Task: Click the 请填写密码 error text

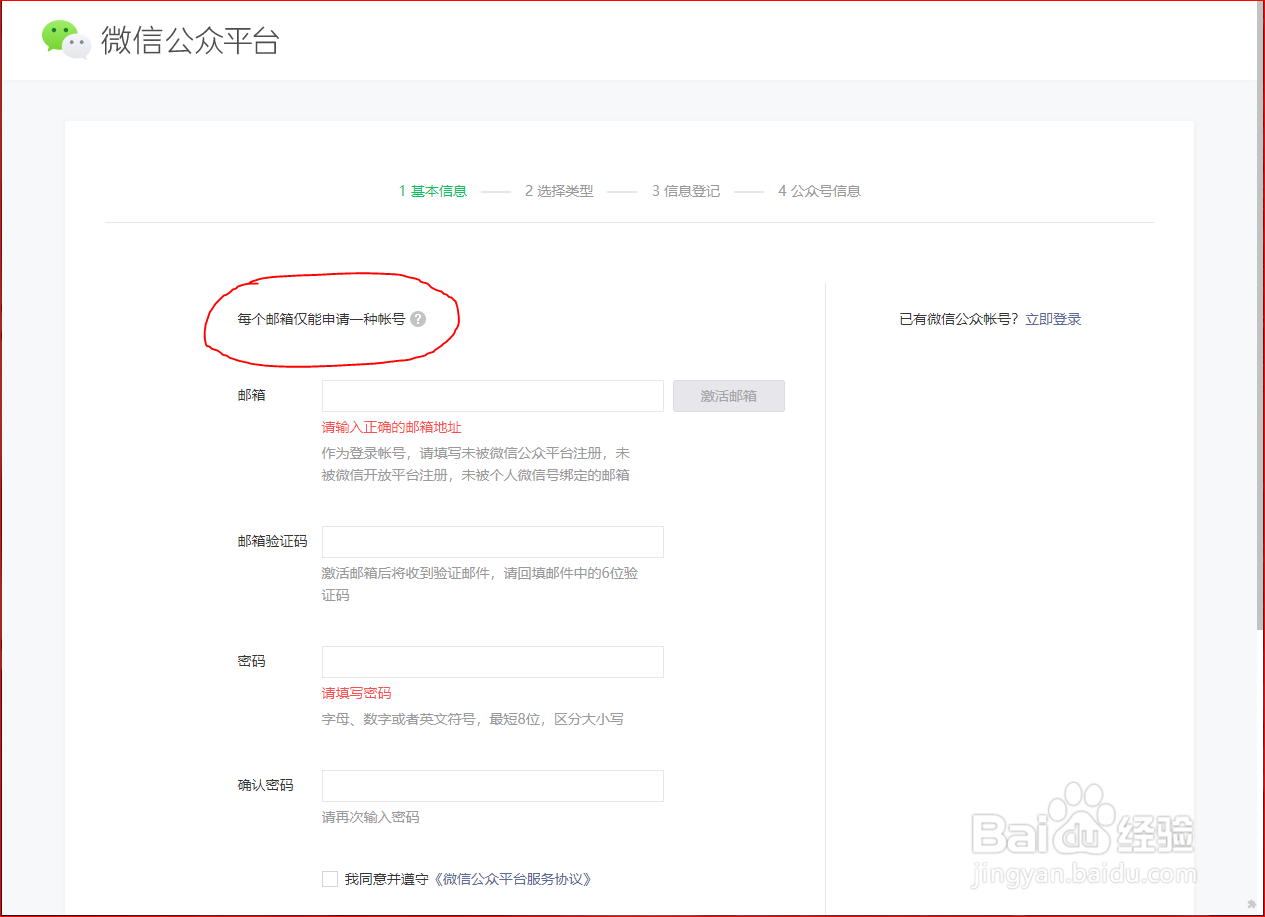Action: pos(356,693)
